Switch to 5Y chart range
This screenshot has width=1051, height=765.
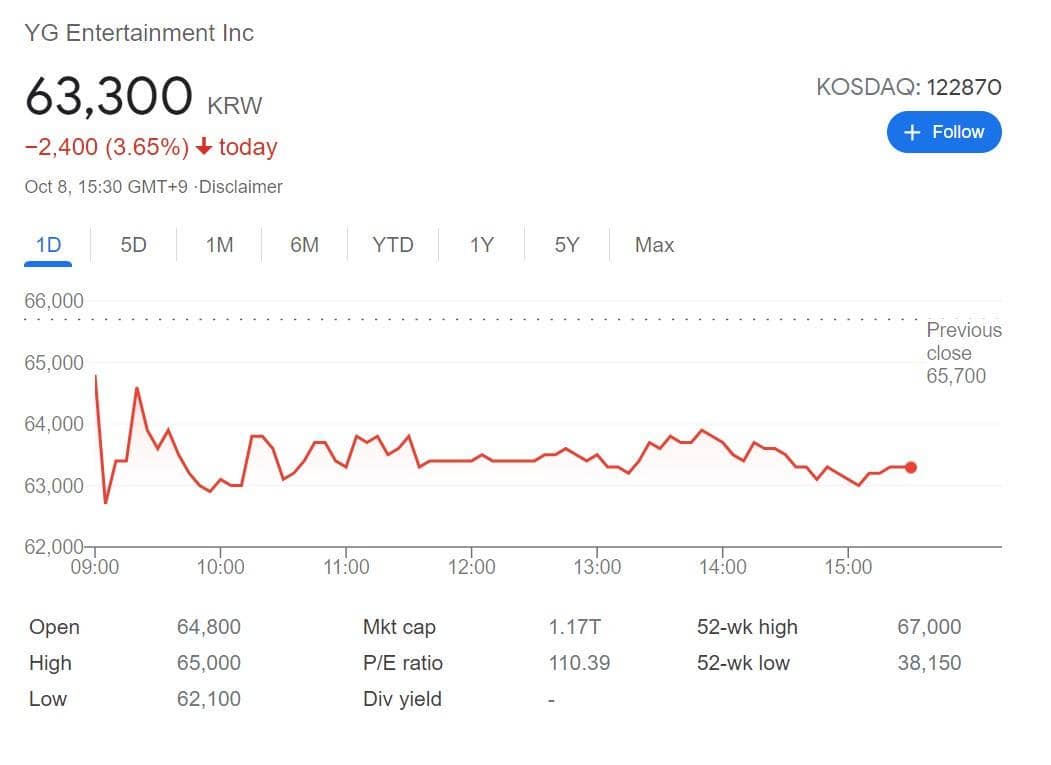coord(566,245)
